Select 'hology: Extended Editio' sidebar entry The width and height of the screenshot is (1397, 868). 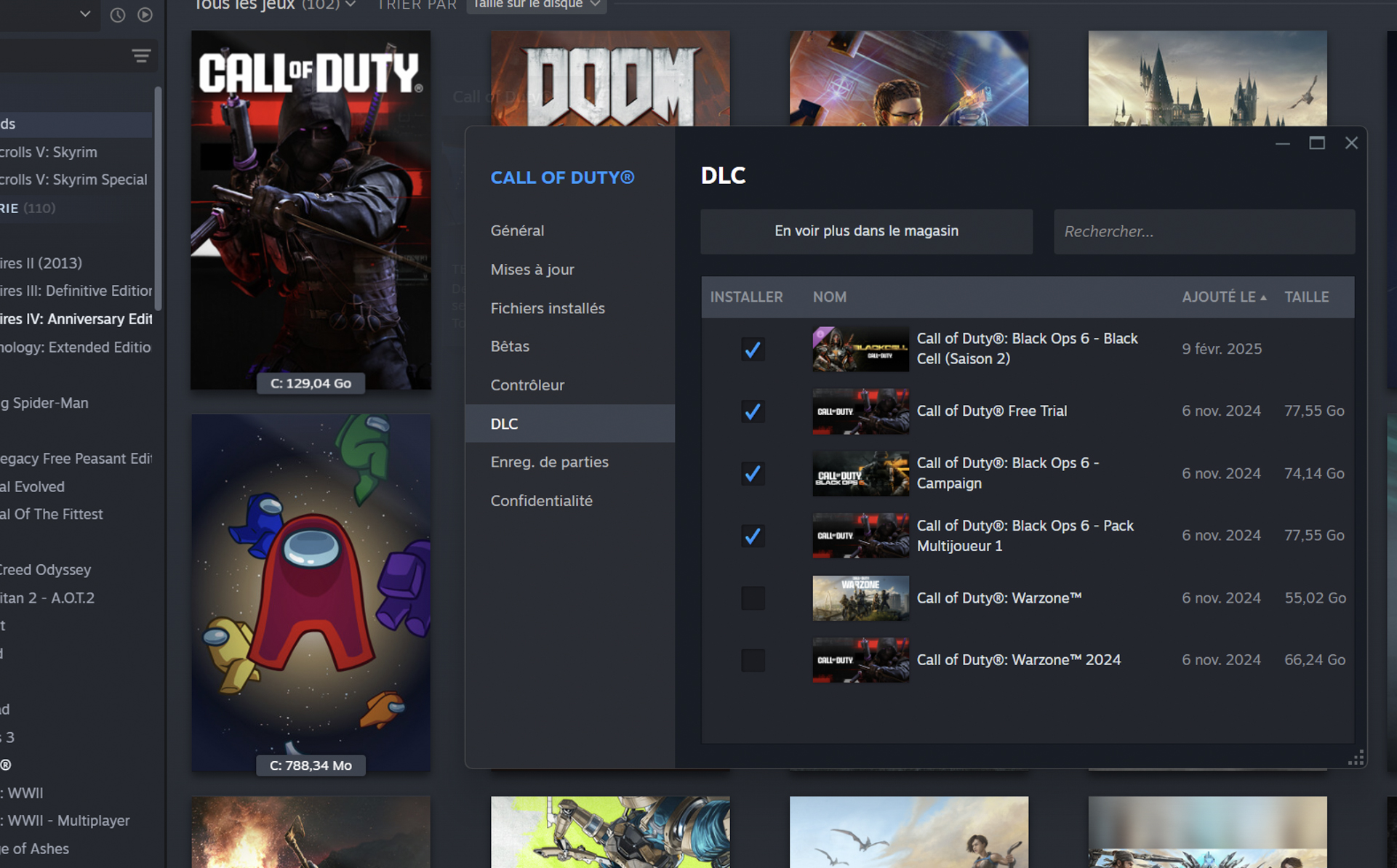coord(76,347)
